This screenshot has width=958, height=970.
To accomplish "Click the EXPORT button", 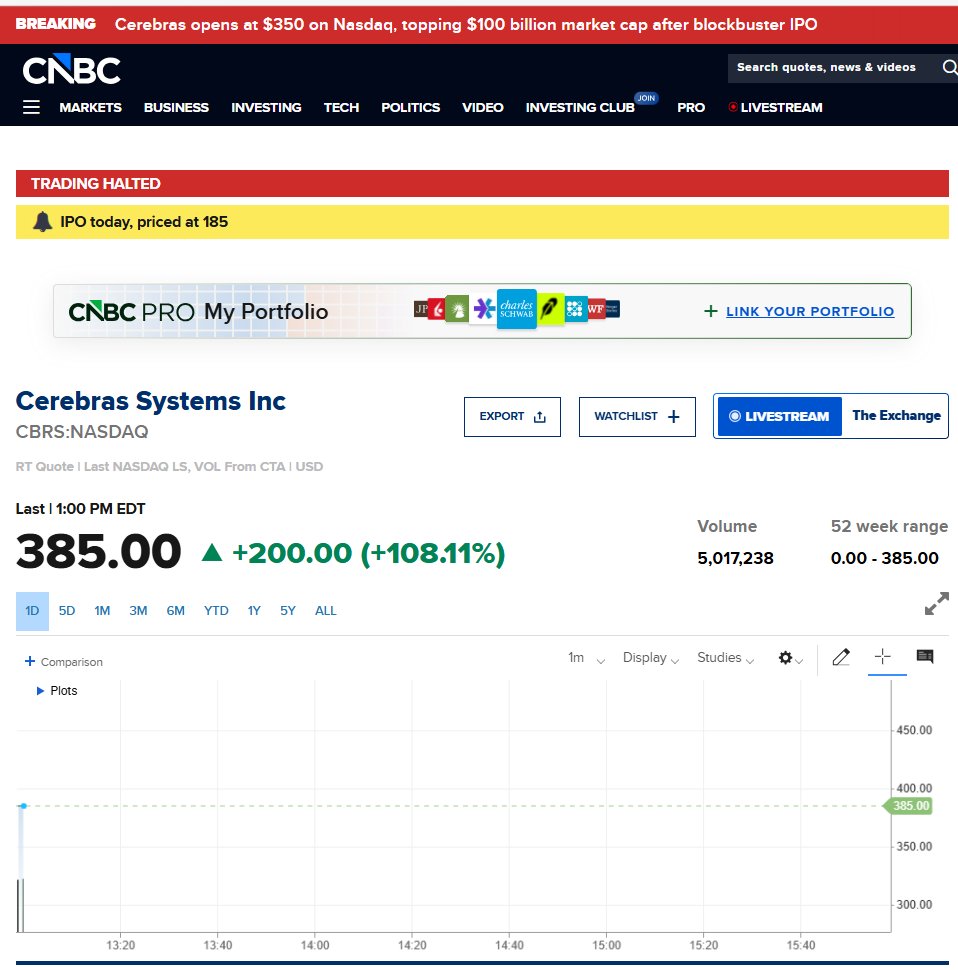I will 512,416.
